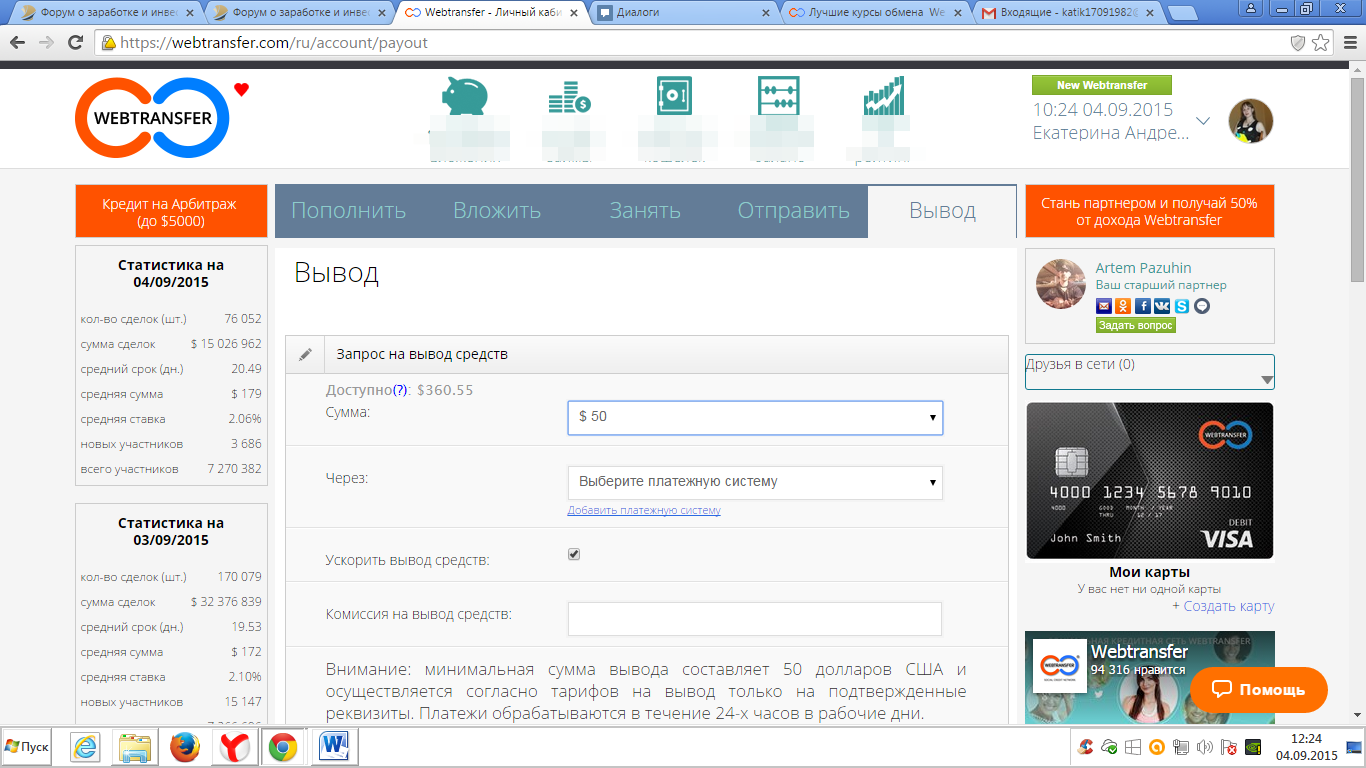
Task: Contact Artem Pazuhin via Skype icon
Action: point(1183,307)
